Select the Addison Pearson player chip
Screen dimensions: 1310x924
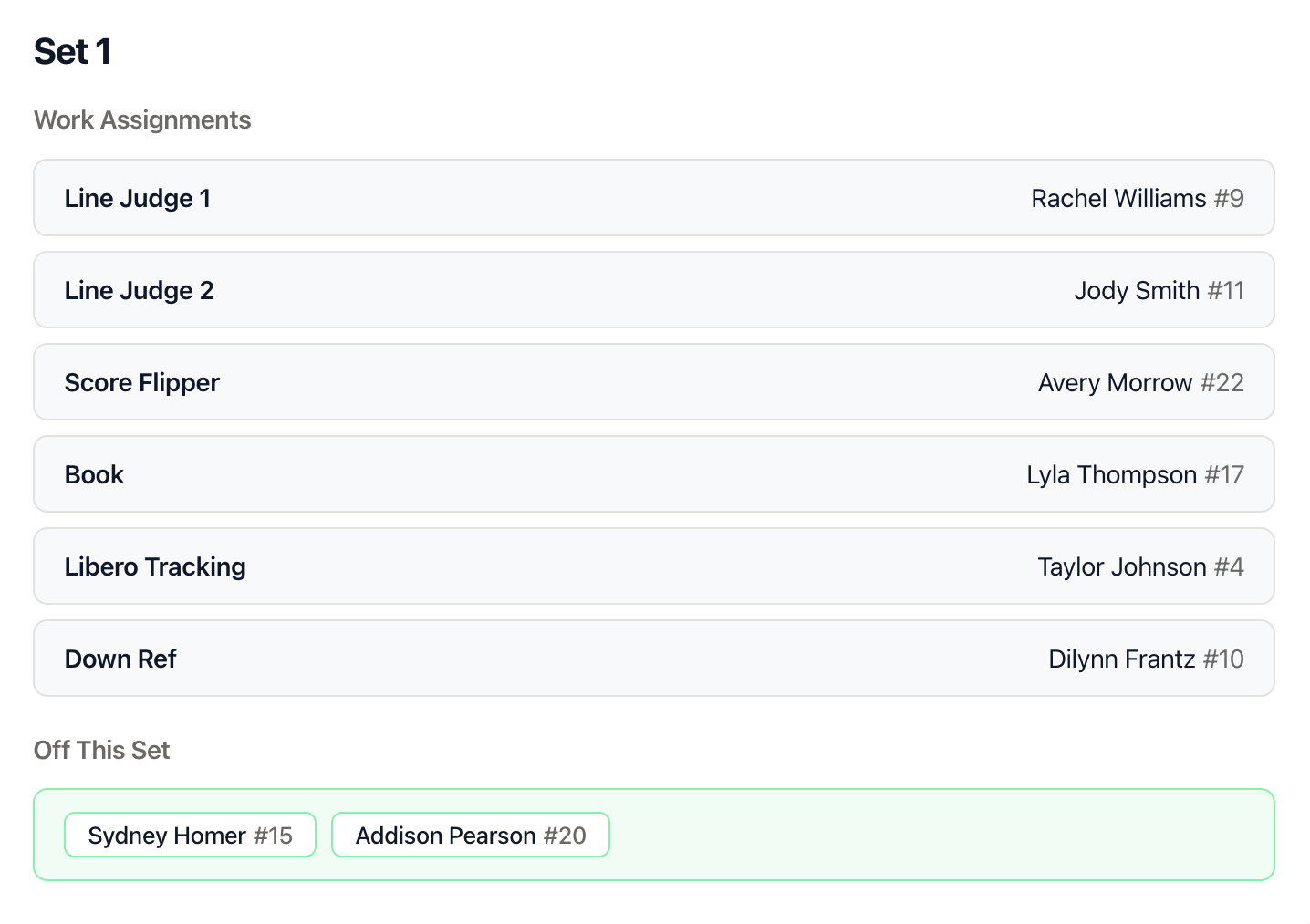click(x=471, y=836)
